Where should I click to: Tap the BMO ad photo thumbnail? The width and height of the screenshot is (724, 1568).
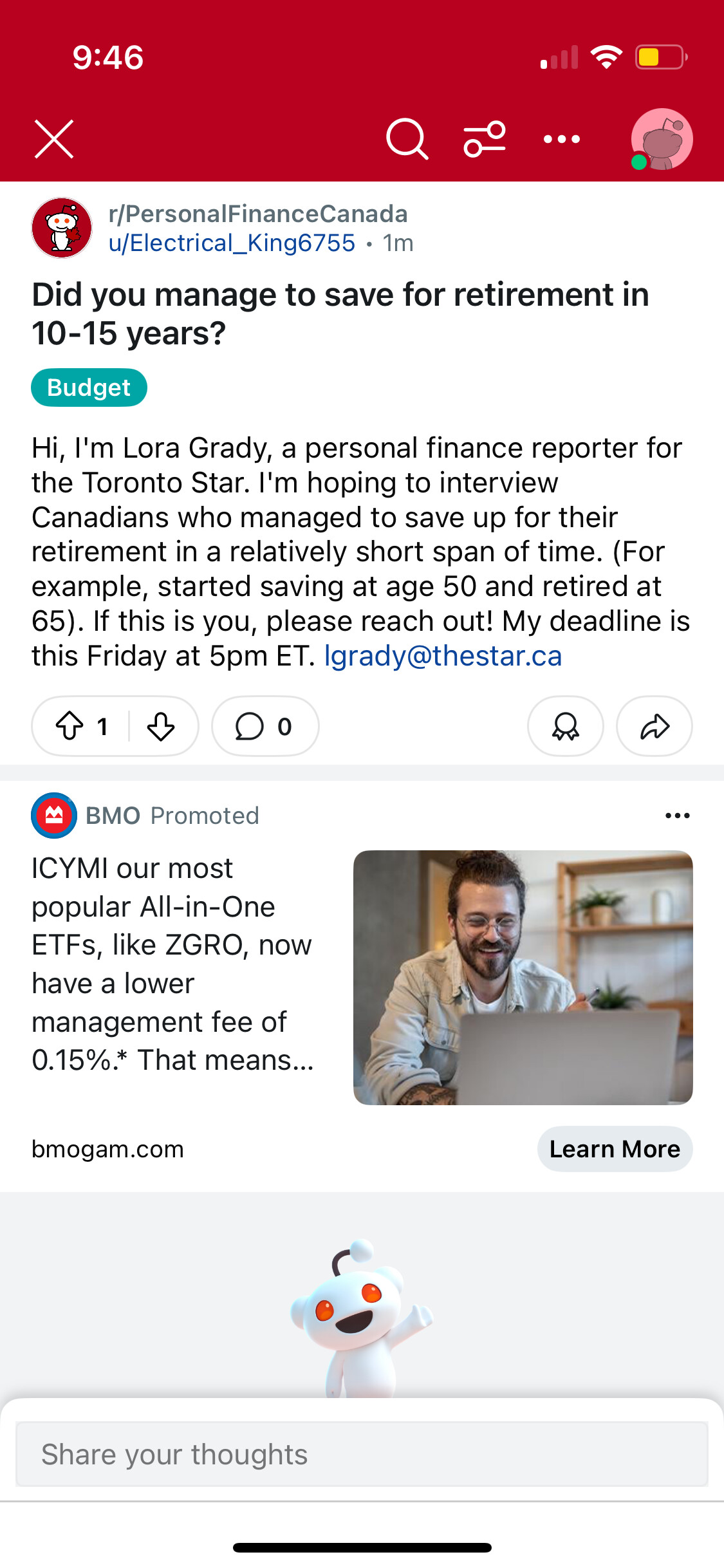tap(523, 977)
